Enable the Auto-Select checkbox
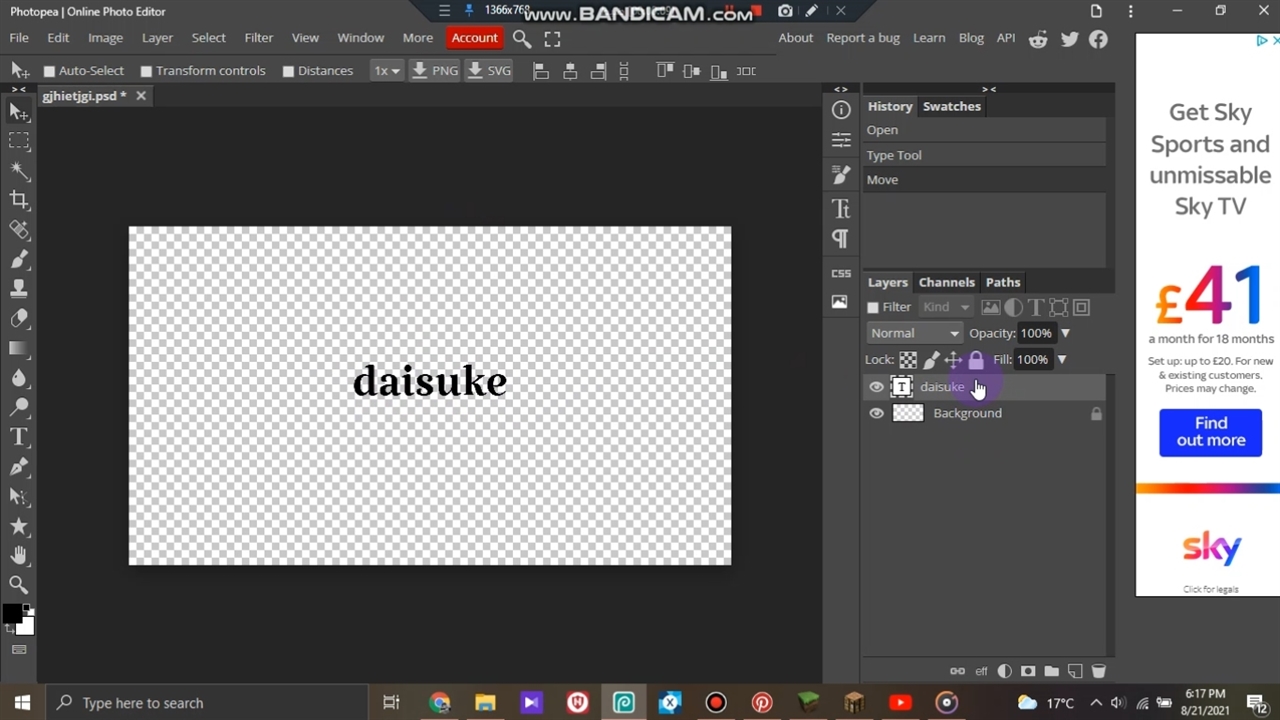This screenshot has height=720, width=1280. point(49,71)
